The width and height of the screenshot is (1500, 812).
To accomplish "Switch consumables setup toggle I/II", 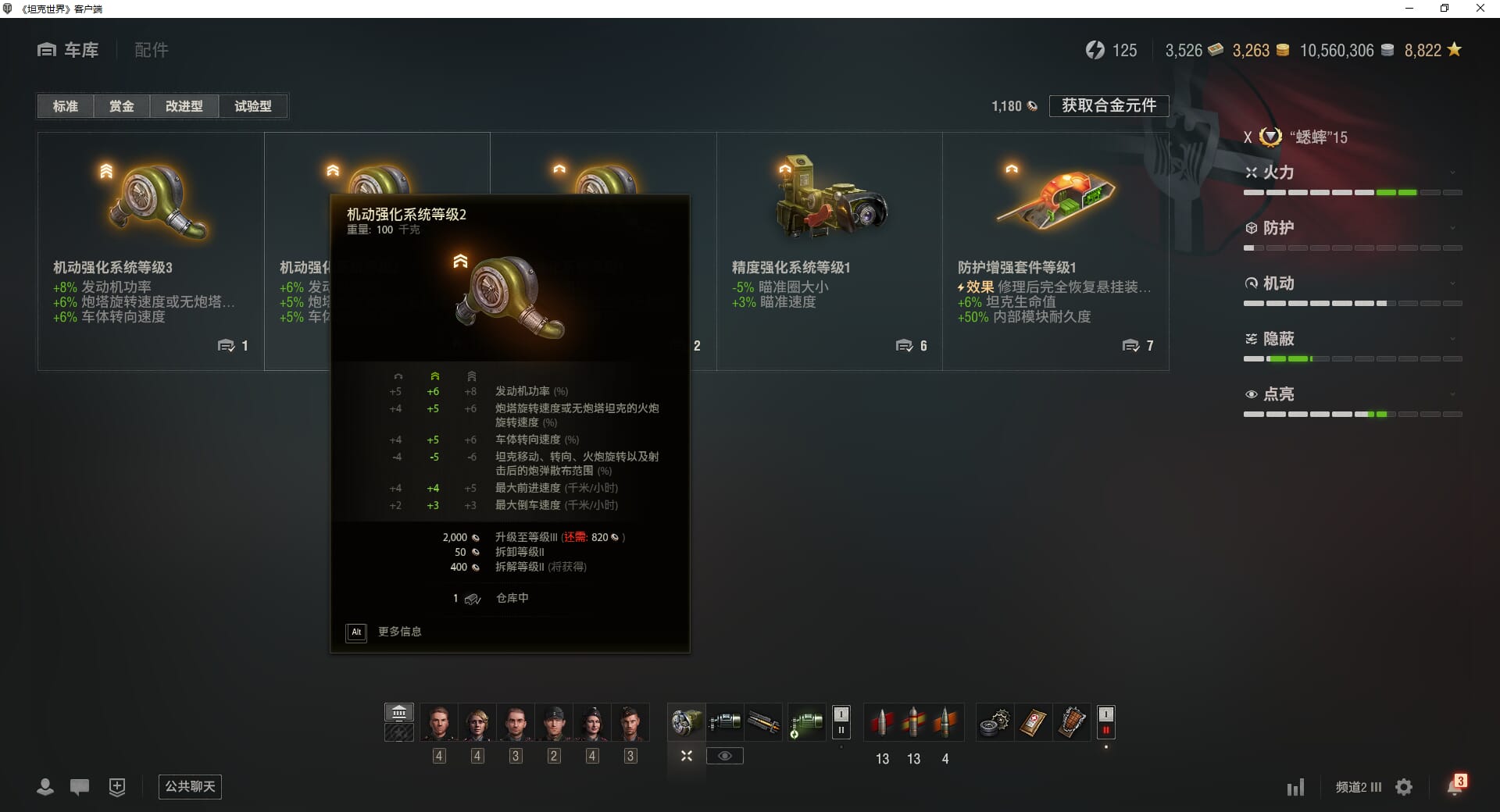I will coord(1105,722).
